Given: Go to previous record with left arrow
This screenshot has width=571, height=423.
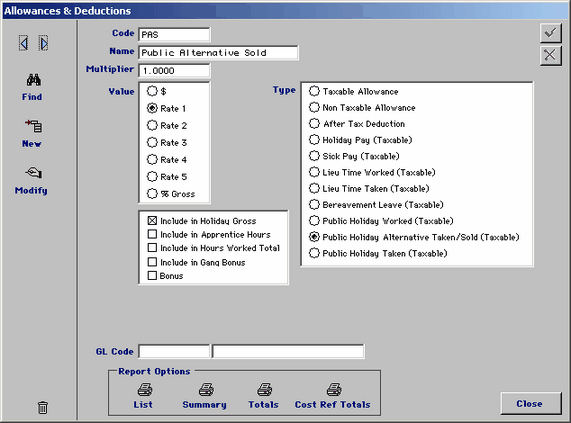Looking at the screenshot, I should point(24,44).
